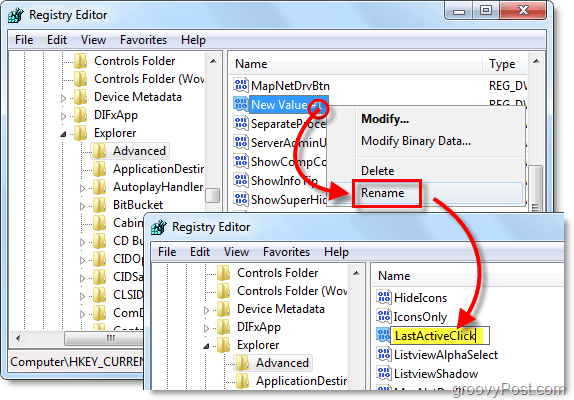The width and height of the screenshot is (574, 400).
Task: Click the Registry Editor app icon in back window
Action: (x=16, y=15)
